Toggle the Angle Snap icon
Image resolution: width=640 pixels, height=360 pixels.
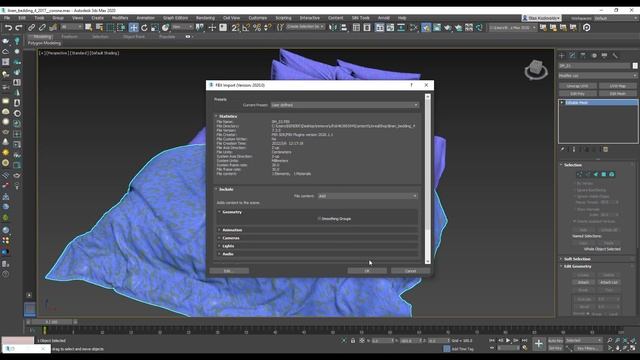click(246, 28)
